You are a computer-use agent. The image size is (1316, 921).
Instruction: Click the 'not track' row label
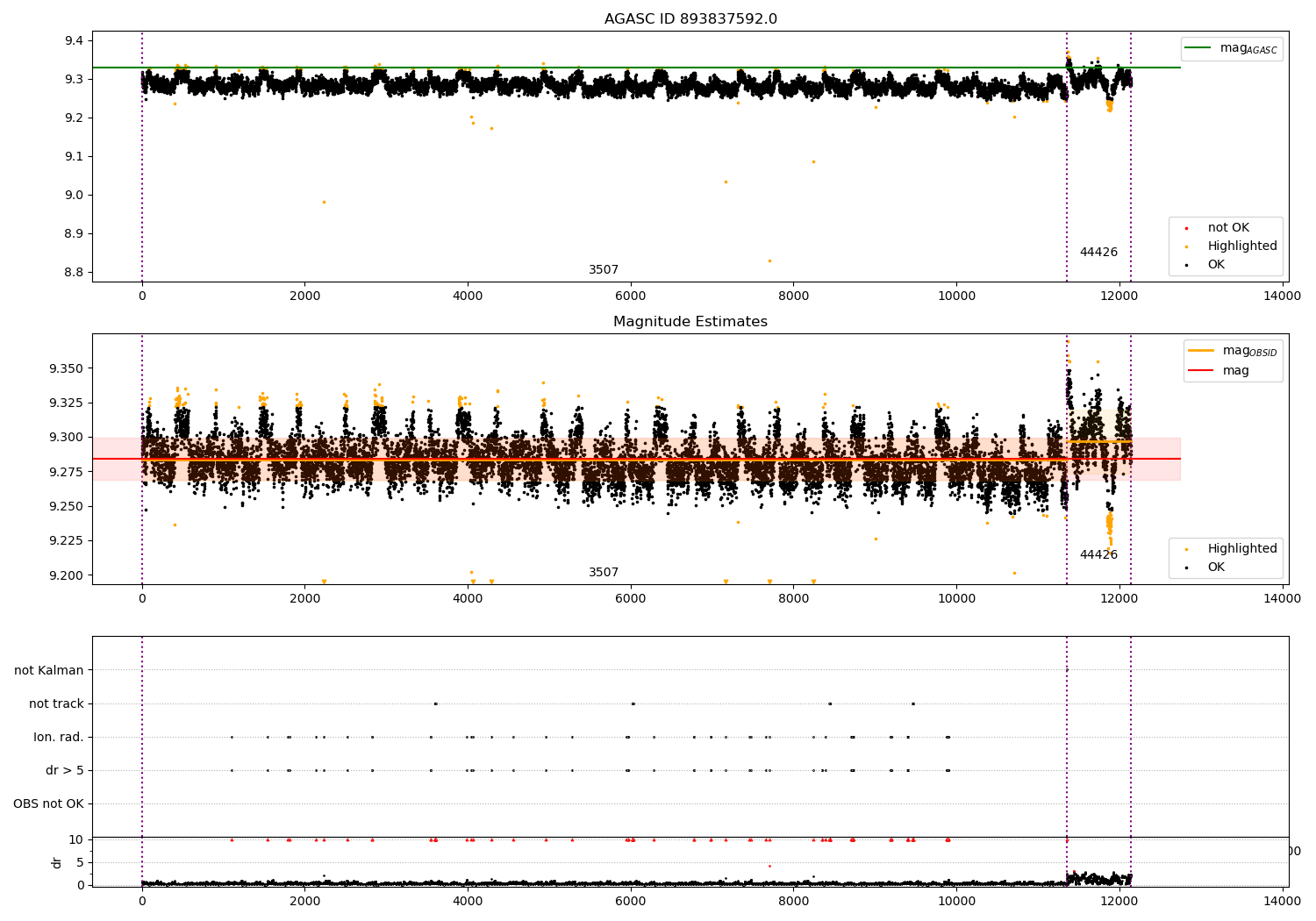56,703
